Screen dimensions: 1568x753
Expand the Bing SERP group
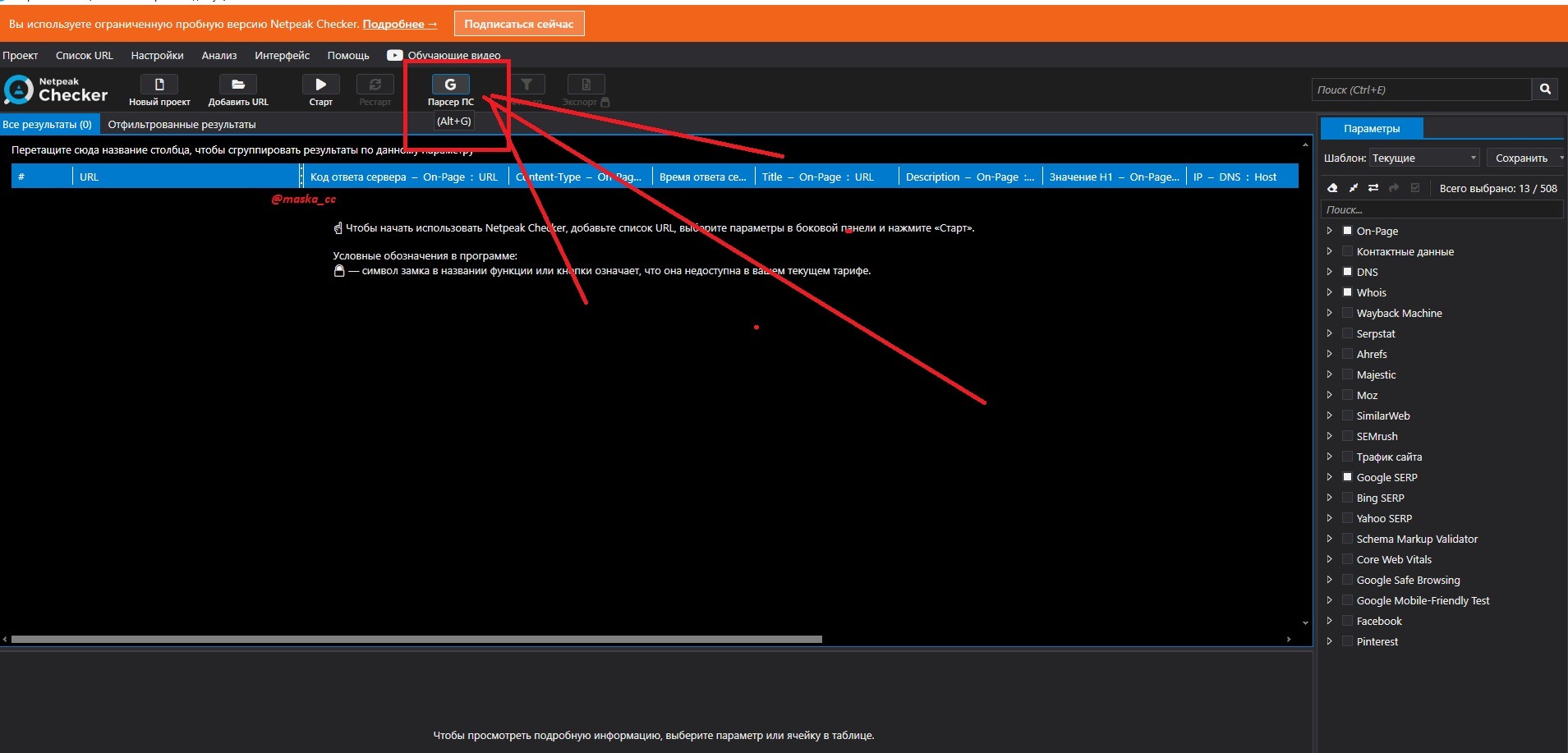point(1329,498)
